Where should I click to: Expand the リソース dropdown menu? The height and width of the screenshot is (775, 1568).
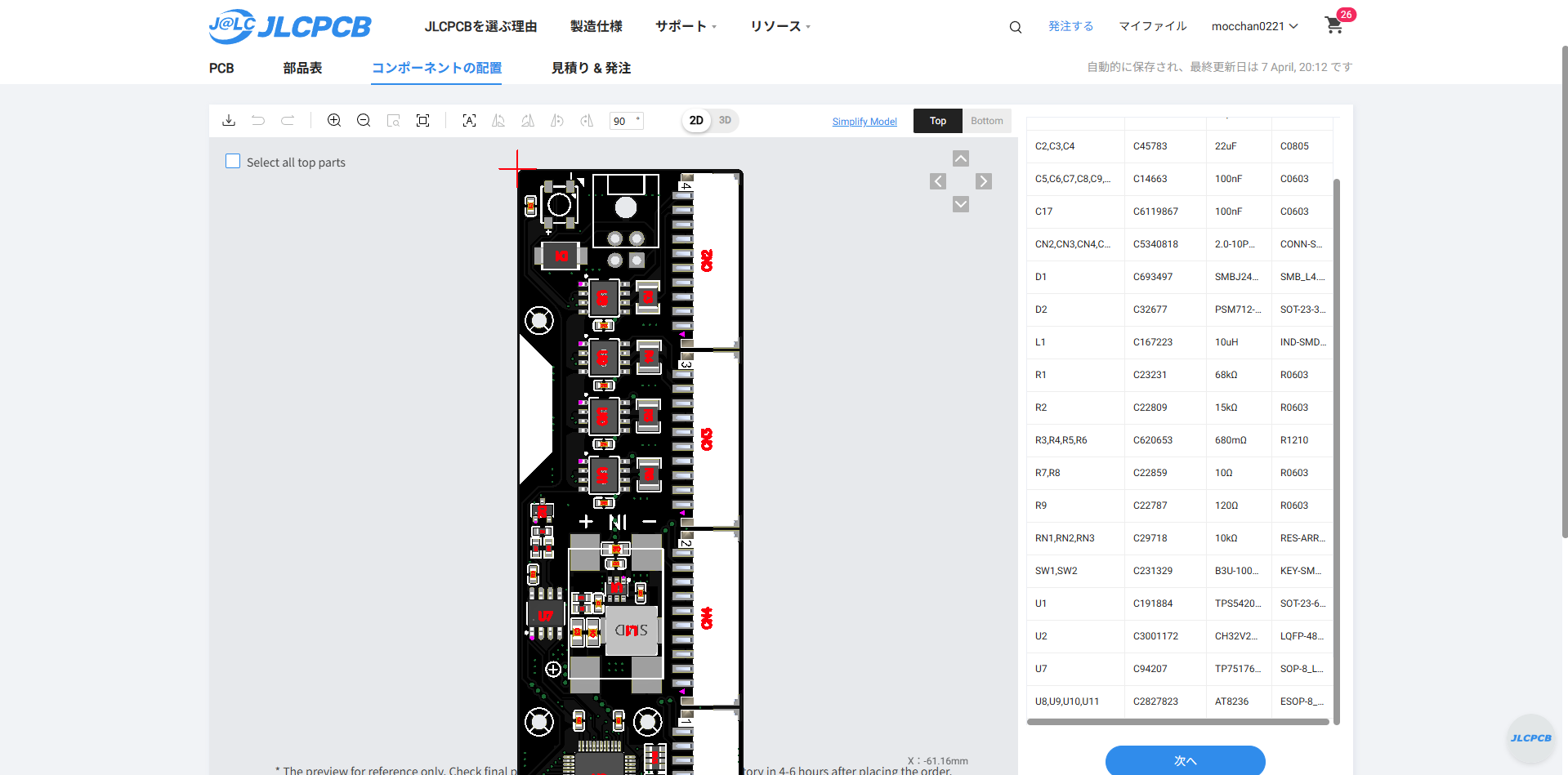[x=781, y=26]
